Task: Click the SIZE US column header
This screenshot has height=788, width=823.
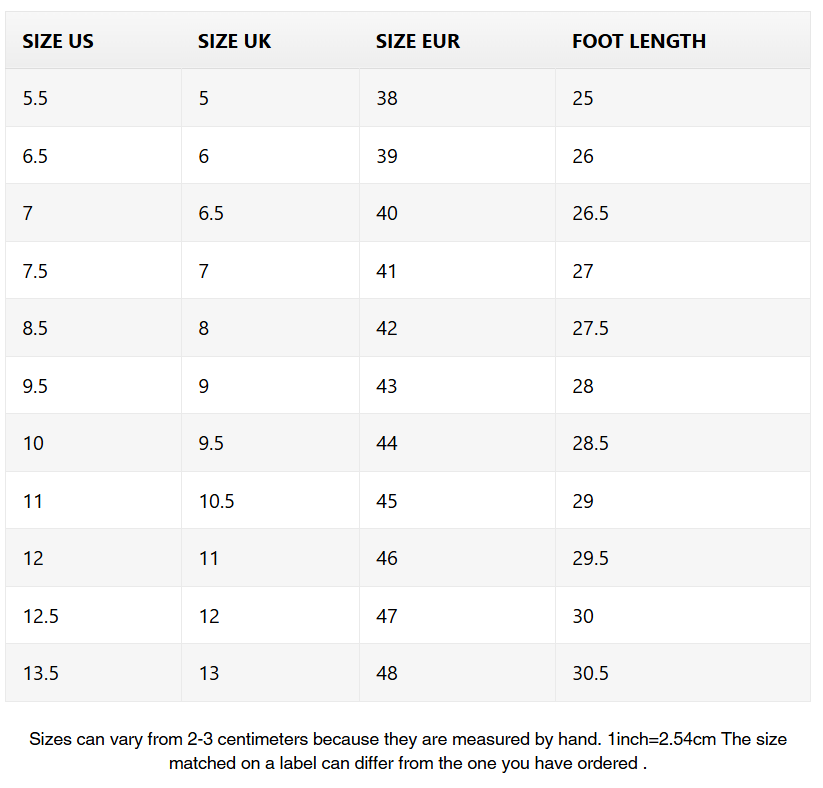Action: point(93,40)
